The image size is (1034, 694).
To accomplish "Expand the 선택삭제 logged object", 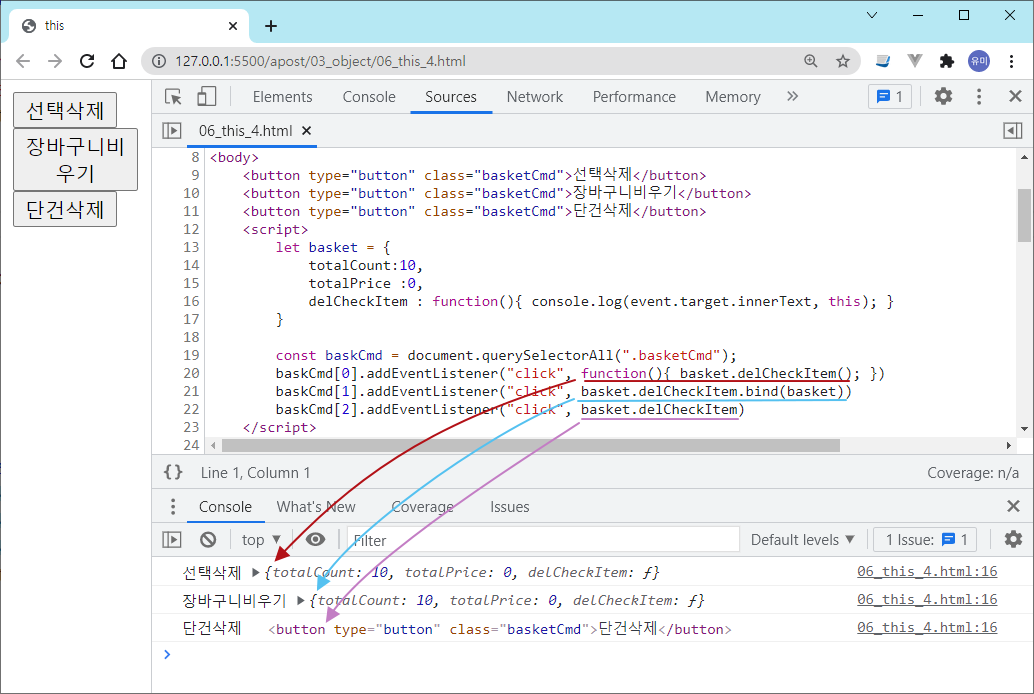I will pyautogui.click(x=256, y=573).
